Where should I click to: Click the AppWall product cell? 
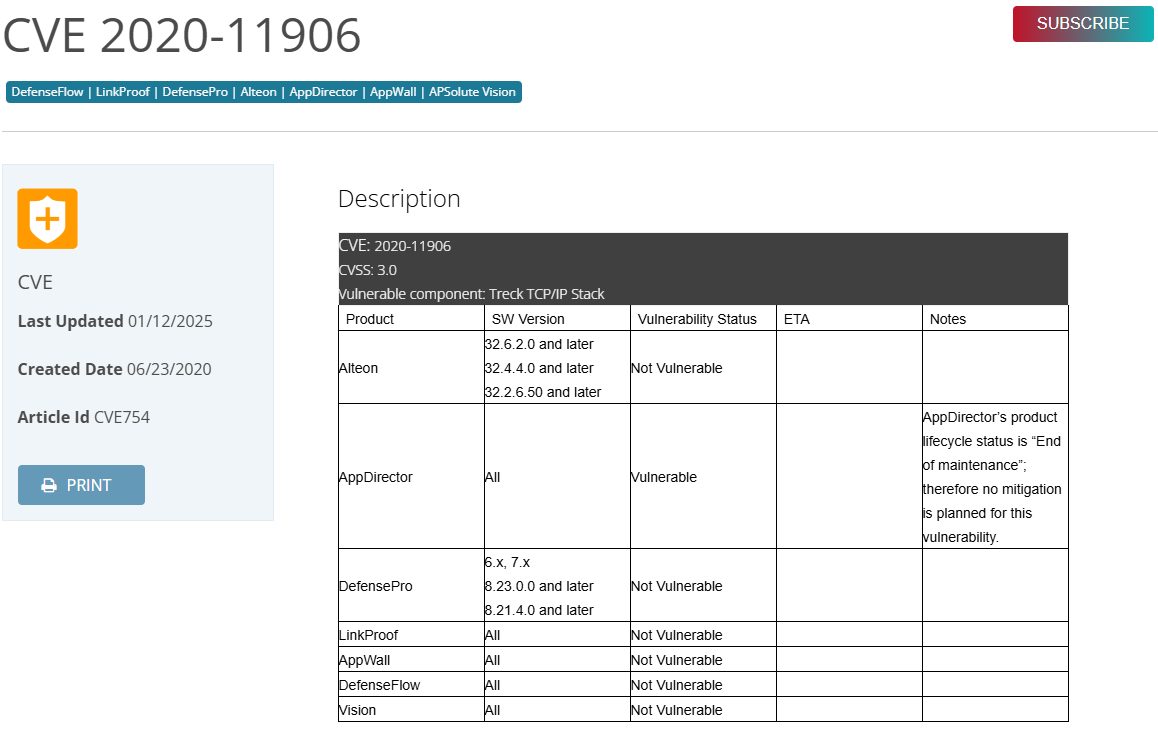coord(411,660)
